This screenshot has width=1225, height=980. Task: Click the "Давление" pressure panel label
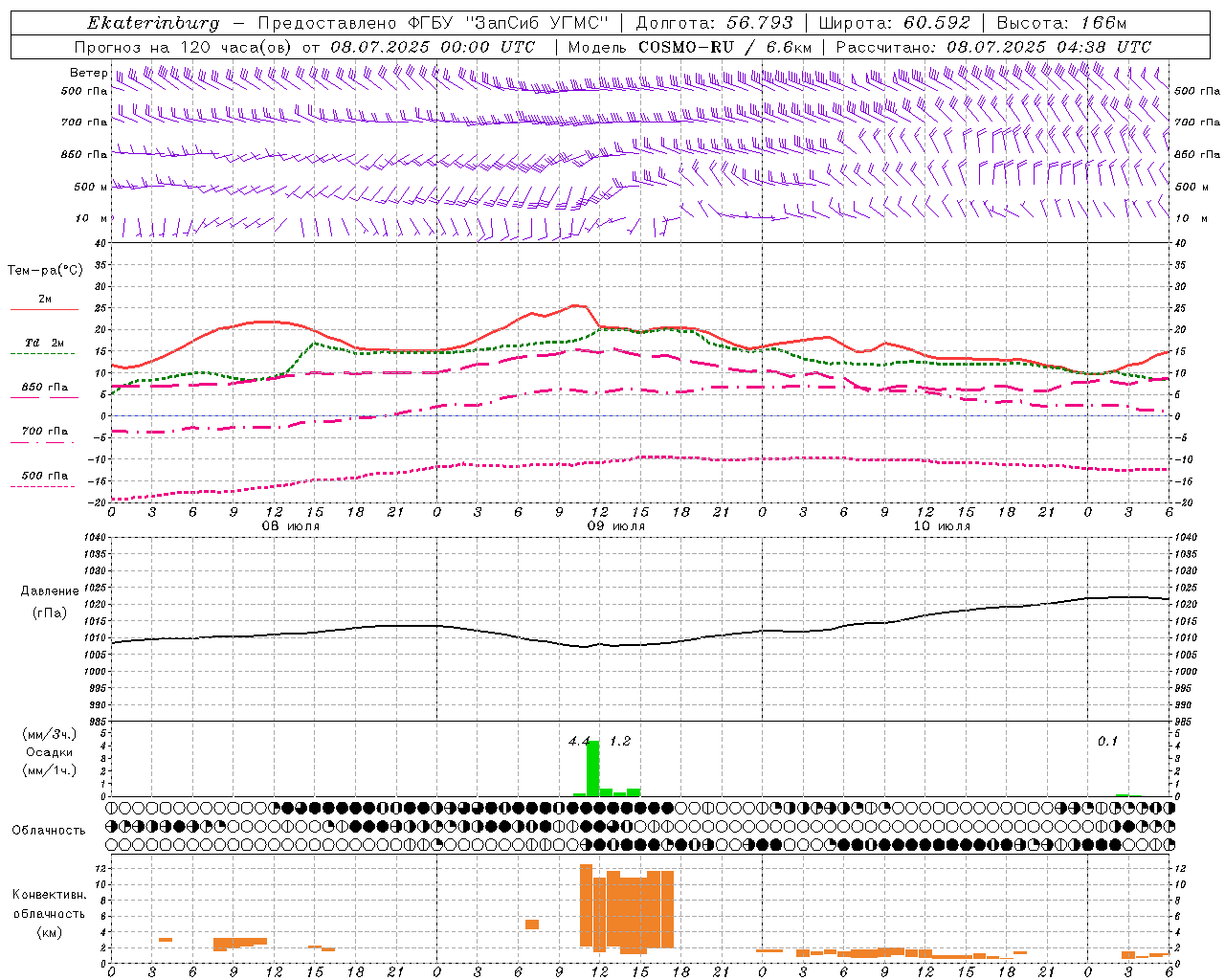pos(50,591)
